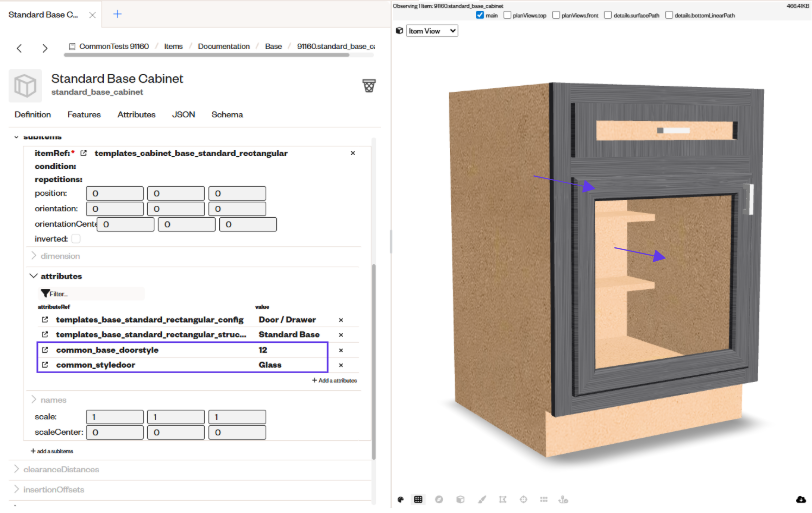The width and height of the screenshot is (812, 513).
Task: Click the compass icon in viewer toolbar
Action: 439,500
